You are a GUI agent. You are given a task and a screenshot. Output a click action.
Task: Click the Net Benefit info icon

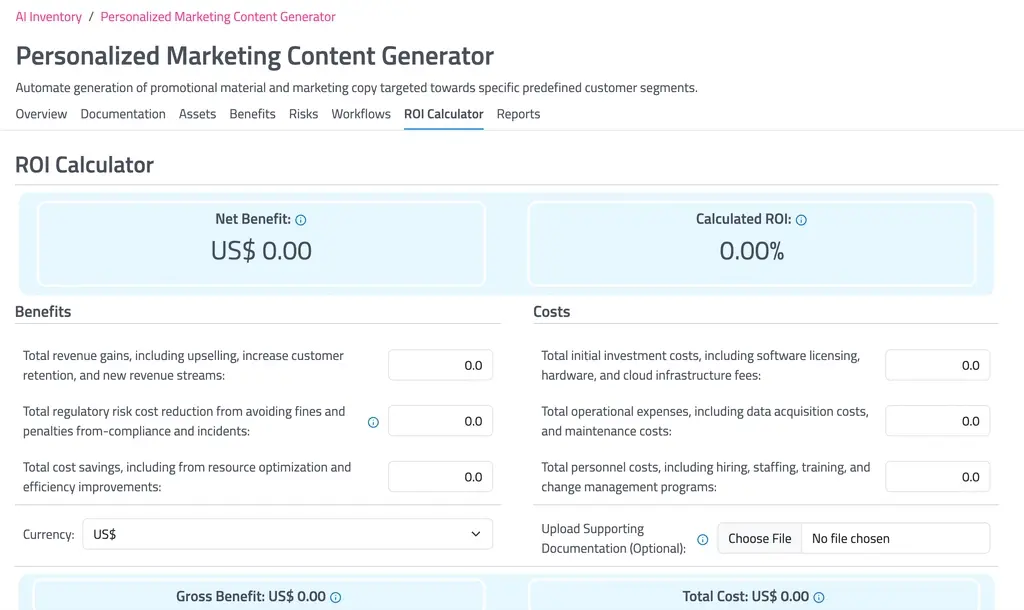point(300,220)
